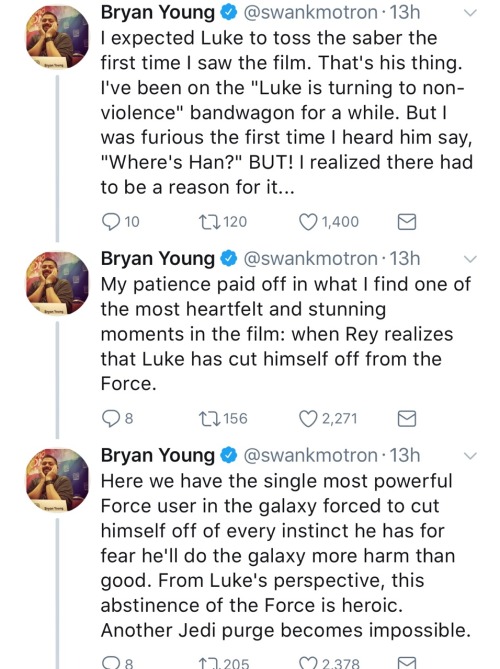Open the first tweet's dropdown chevron menu
This screenshot has width=500, height=669.
[469, 13]
